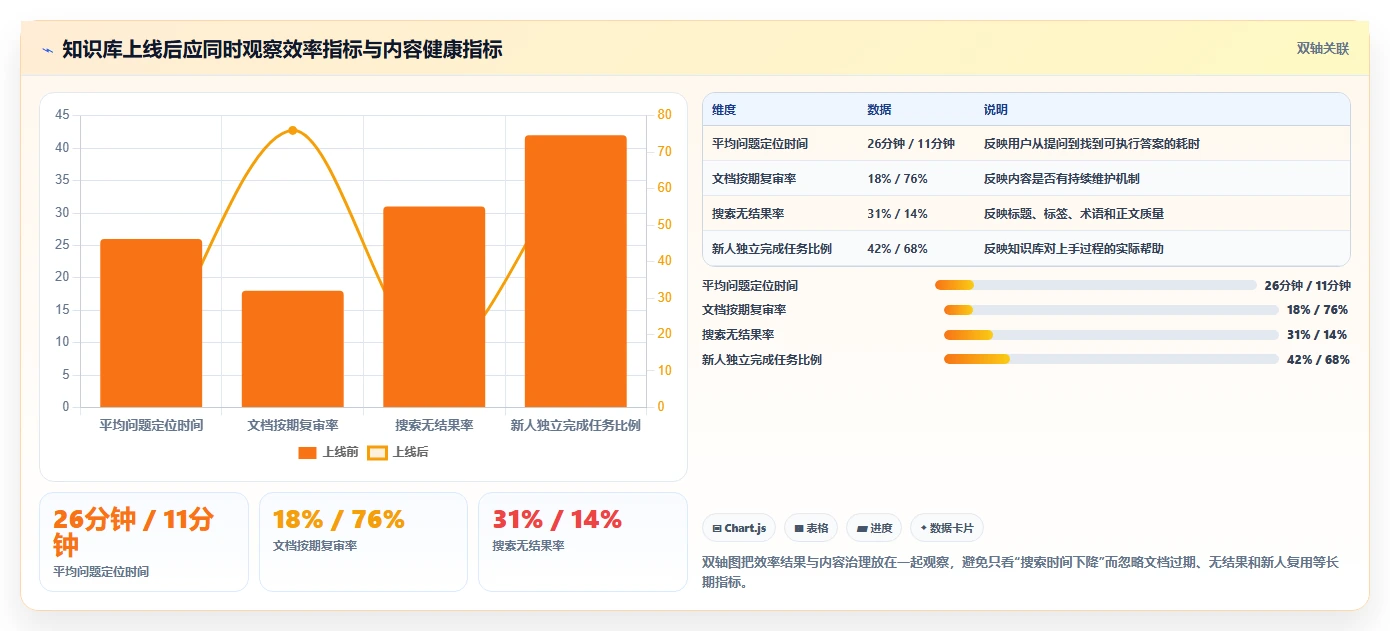Click table cell 新人独立完成任务比例
The image size is (1390, 631).
pyautogui.click(x=772, y=249)
